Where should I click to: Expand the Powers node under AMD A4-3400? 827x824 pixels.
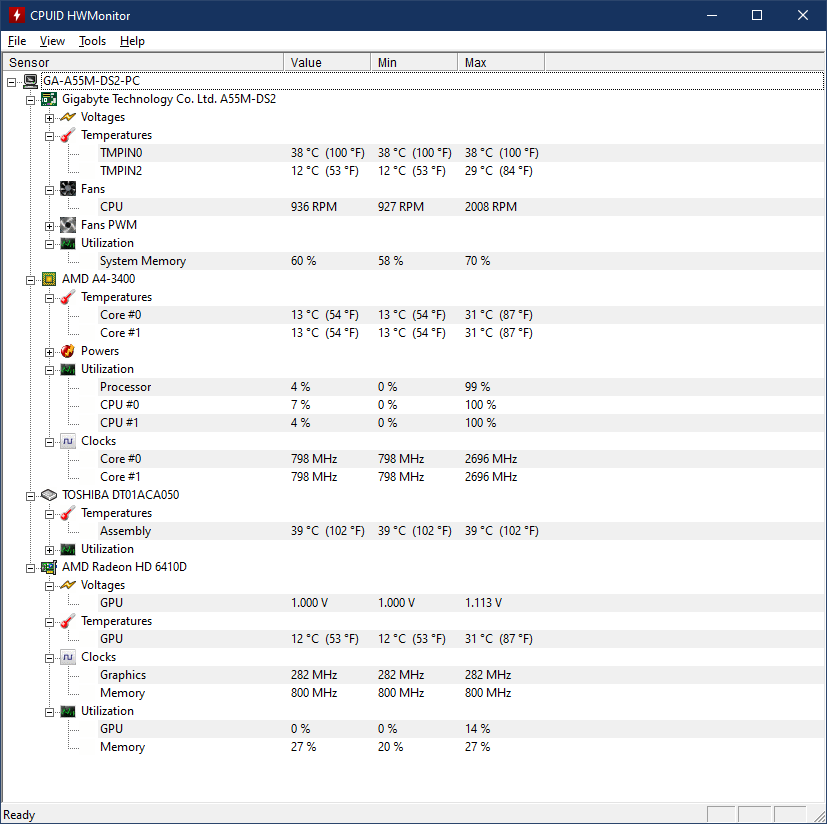coord(50,352)
